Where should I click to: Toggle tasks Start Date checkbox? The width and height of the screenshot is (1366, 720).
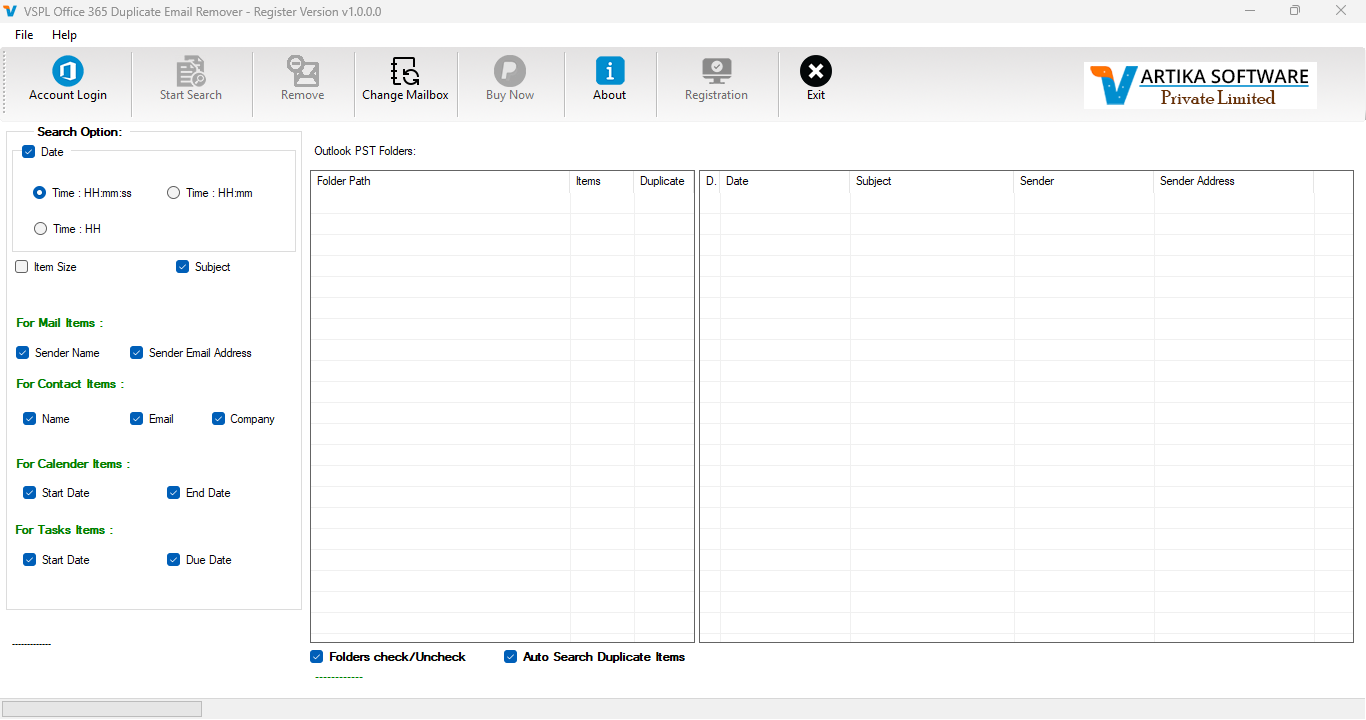pos(29,560)
